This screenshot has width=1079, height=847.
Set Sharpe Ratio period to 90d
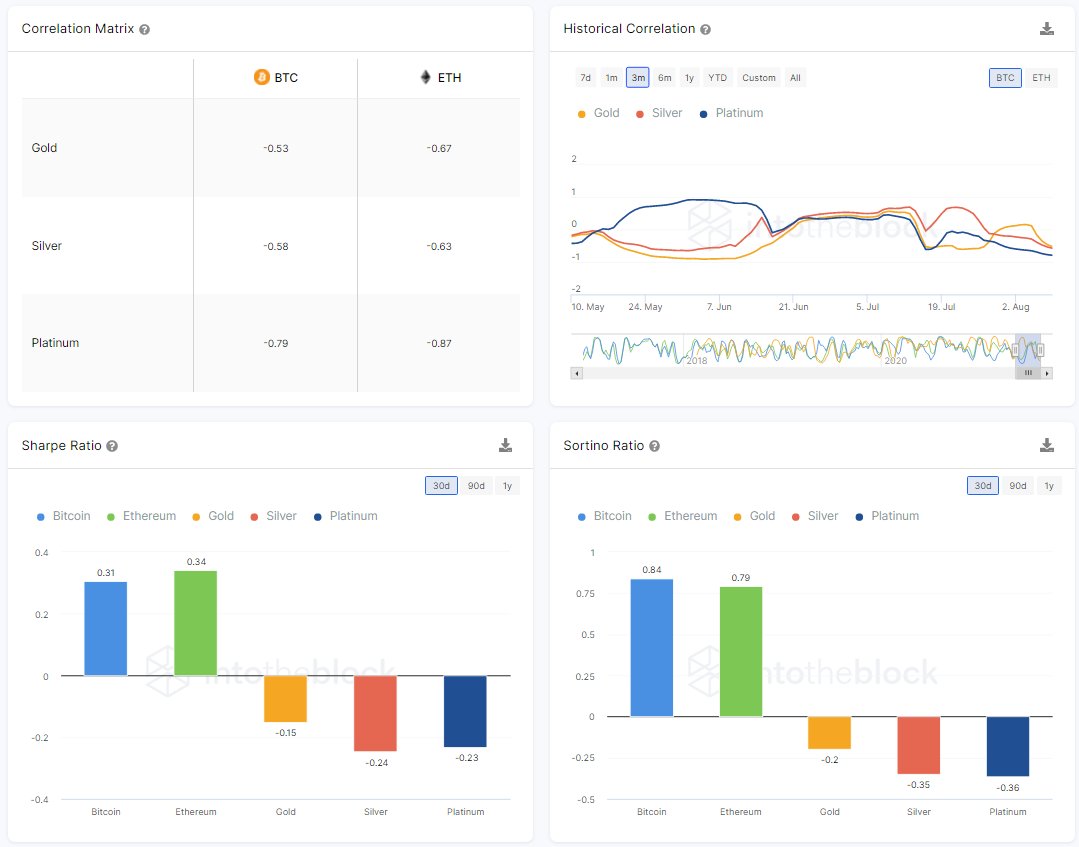(476, 486)
